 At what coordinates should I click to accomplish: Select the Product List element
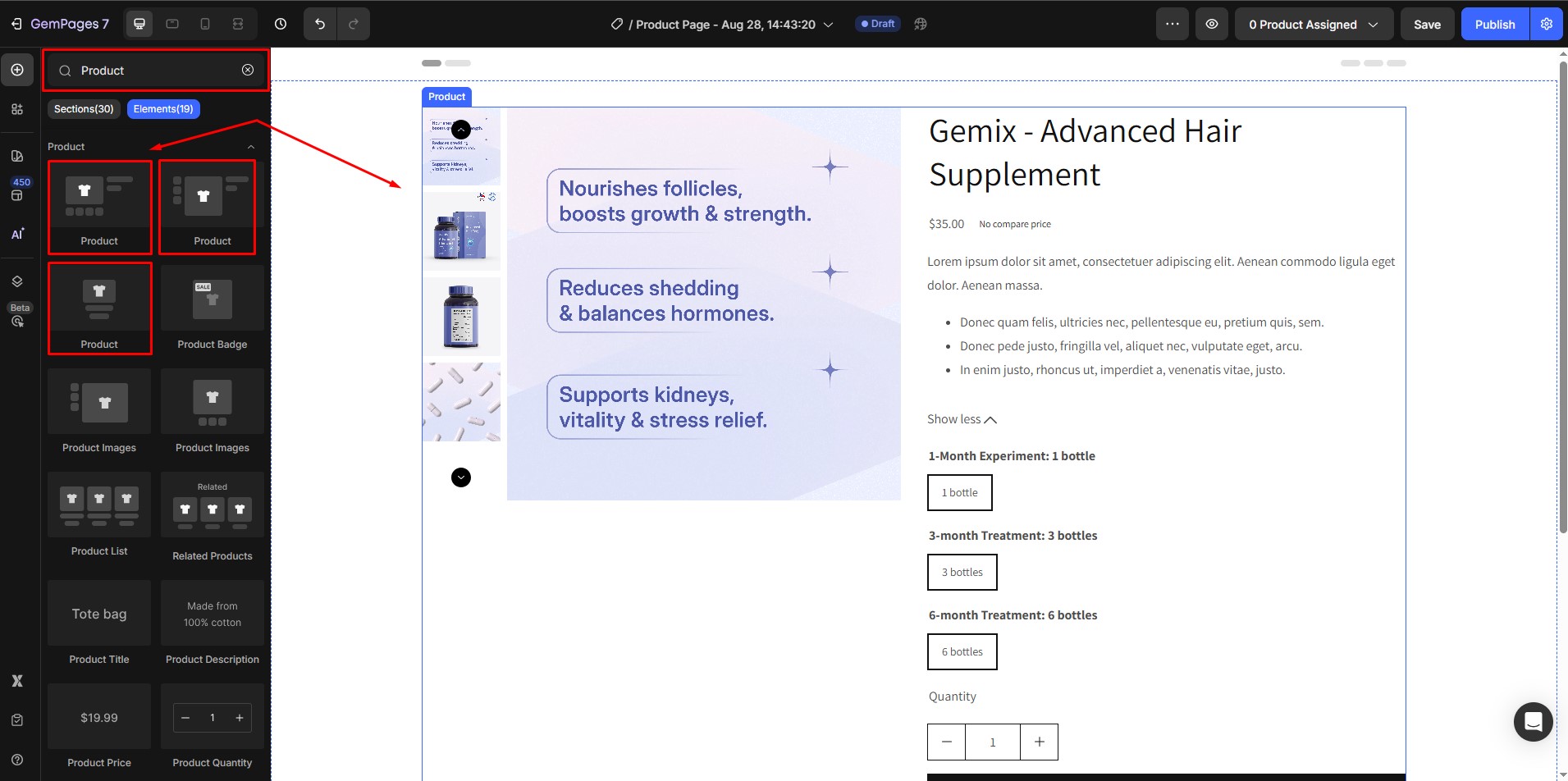(99, 515)
